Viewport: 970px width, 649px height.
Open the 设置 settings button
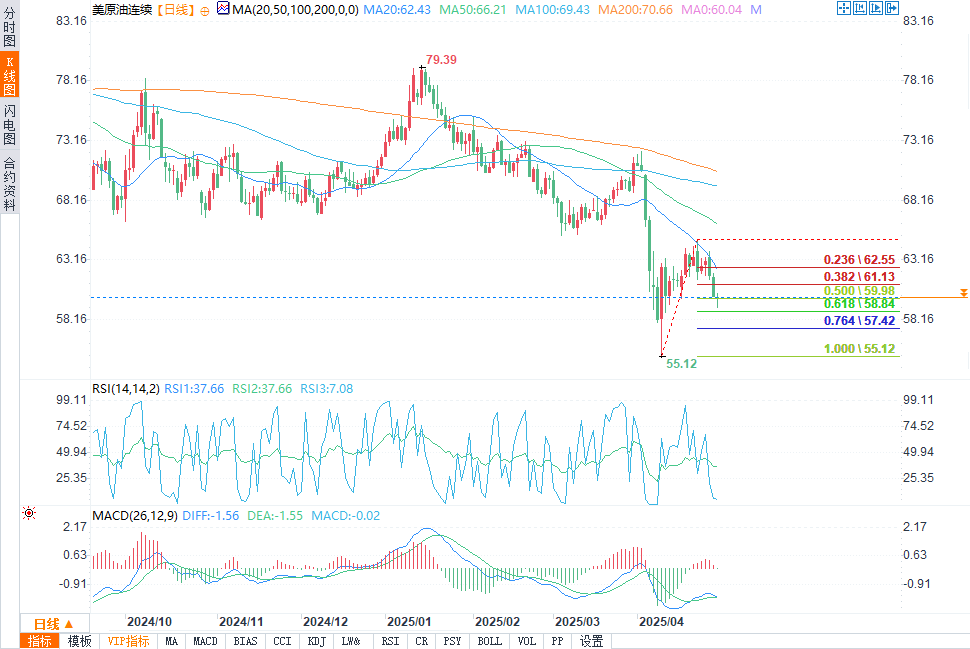click(591, 641)
